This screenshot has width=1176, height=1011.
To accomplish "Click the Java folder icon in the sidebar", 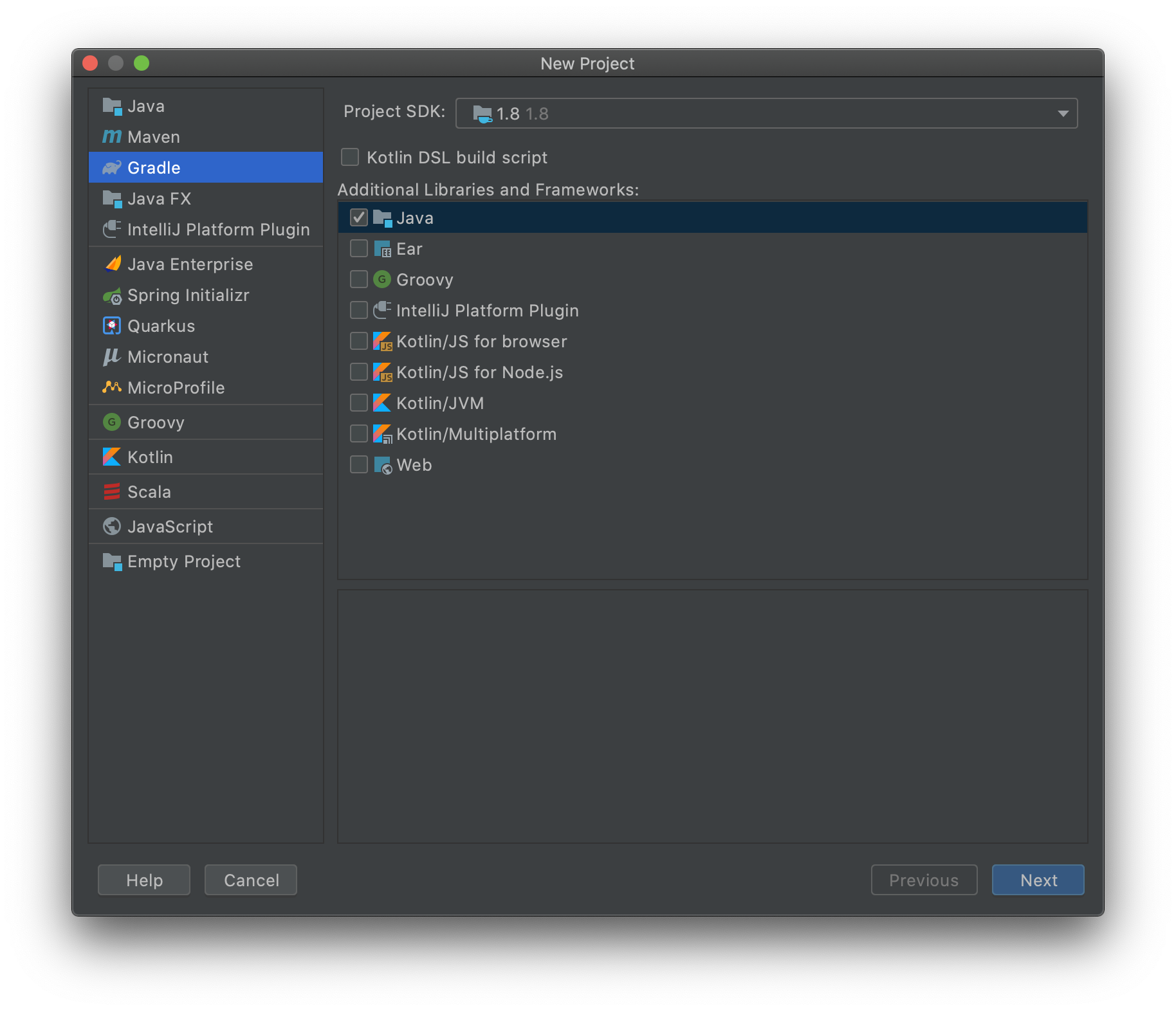I will coord(112,106).
